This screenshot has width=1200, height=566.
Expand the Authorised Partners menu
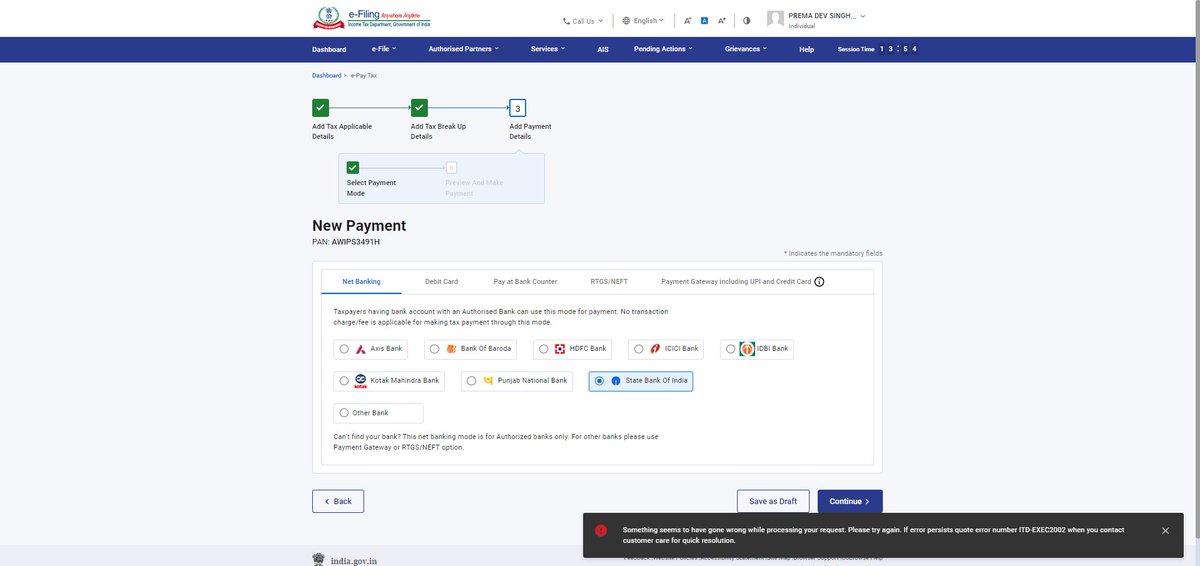[x=463, y=49]
